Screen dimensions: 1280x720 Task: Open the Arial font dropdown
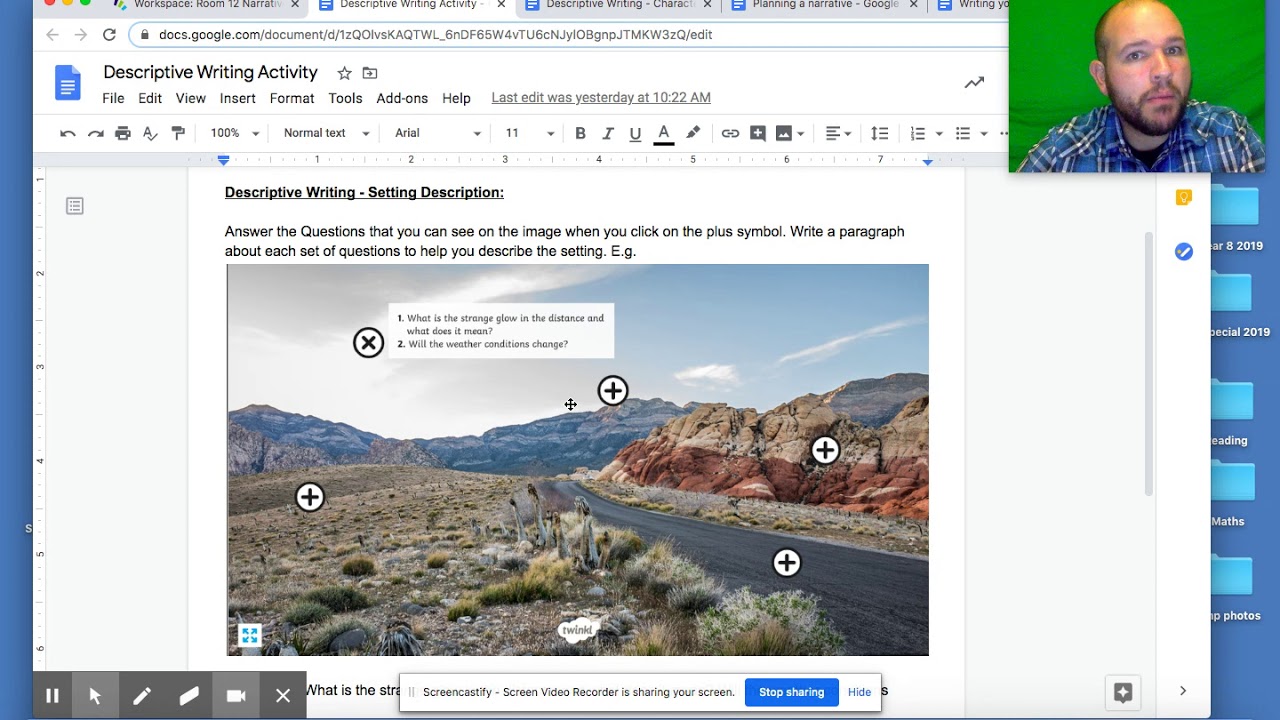[x=437, y=133]
